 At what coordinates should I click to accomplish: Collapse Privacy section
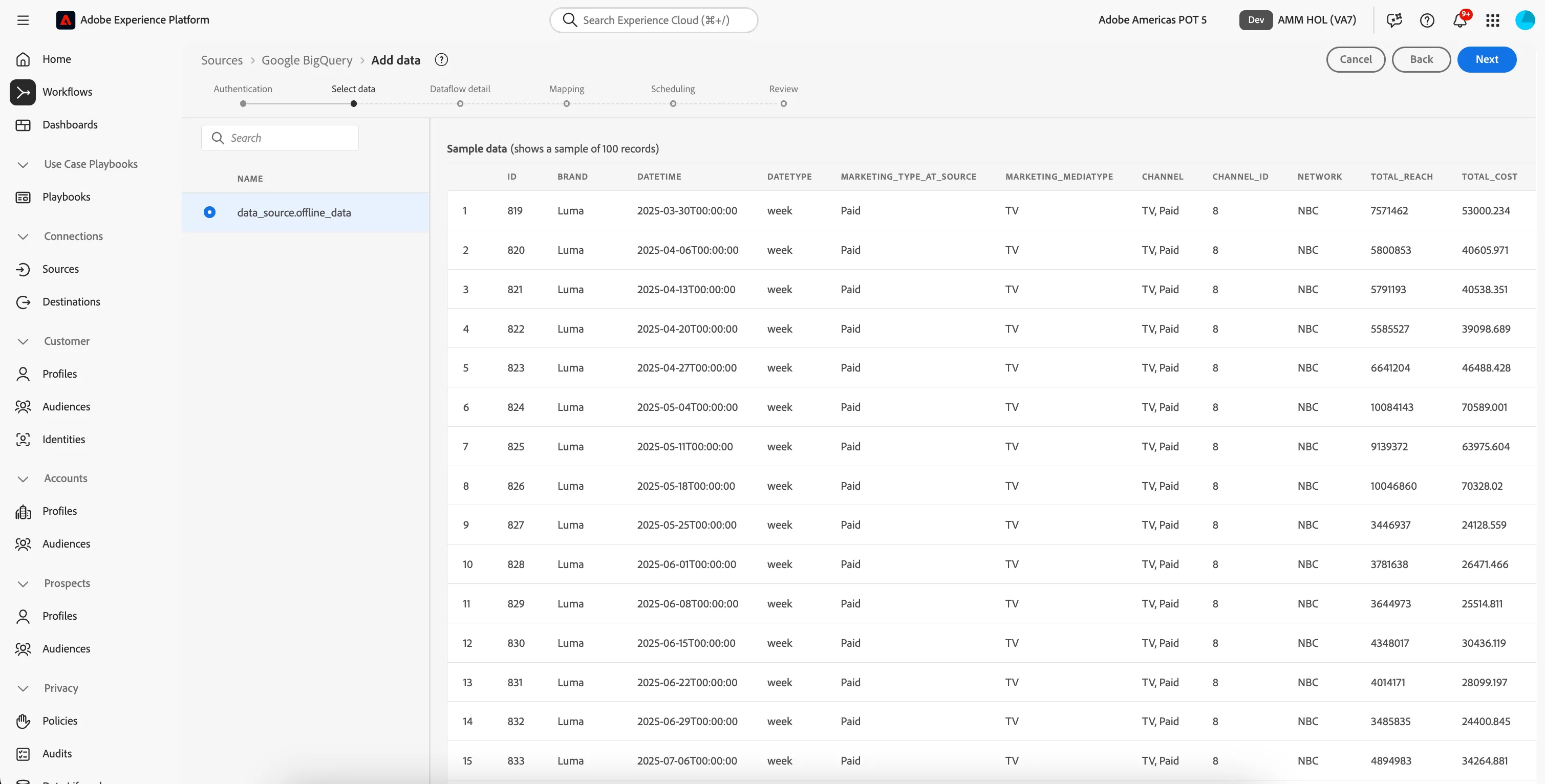pyautogui.click(x=23, y=688)
